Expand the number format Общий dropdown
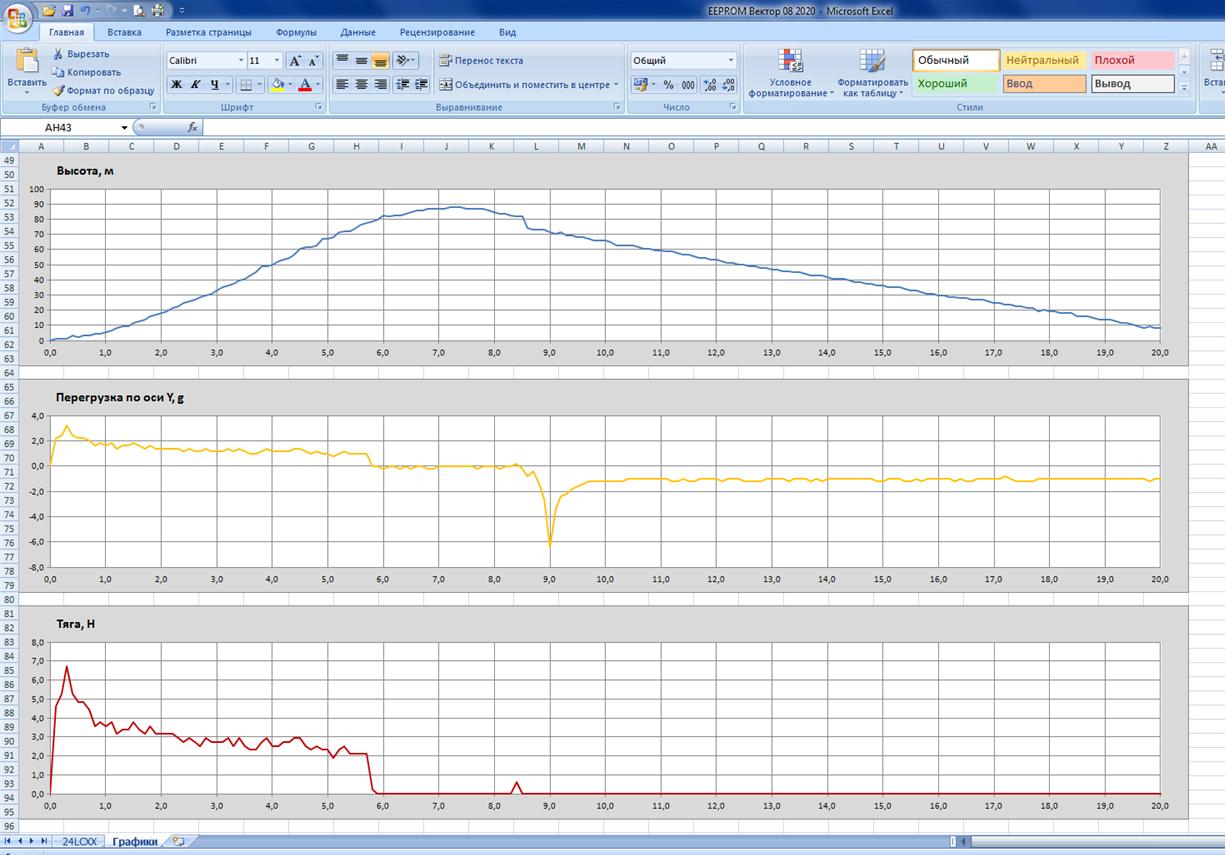The height and width of the screenshot is (855, 1226). coord(730,61)
